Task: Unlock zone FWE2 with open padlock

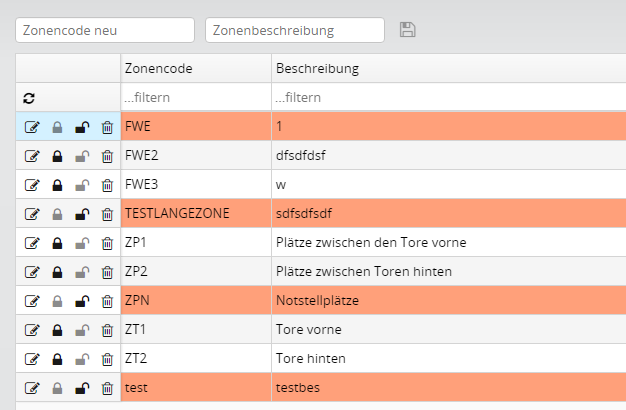Action: point(82,156)
